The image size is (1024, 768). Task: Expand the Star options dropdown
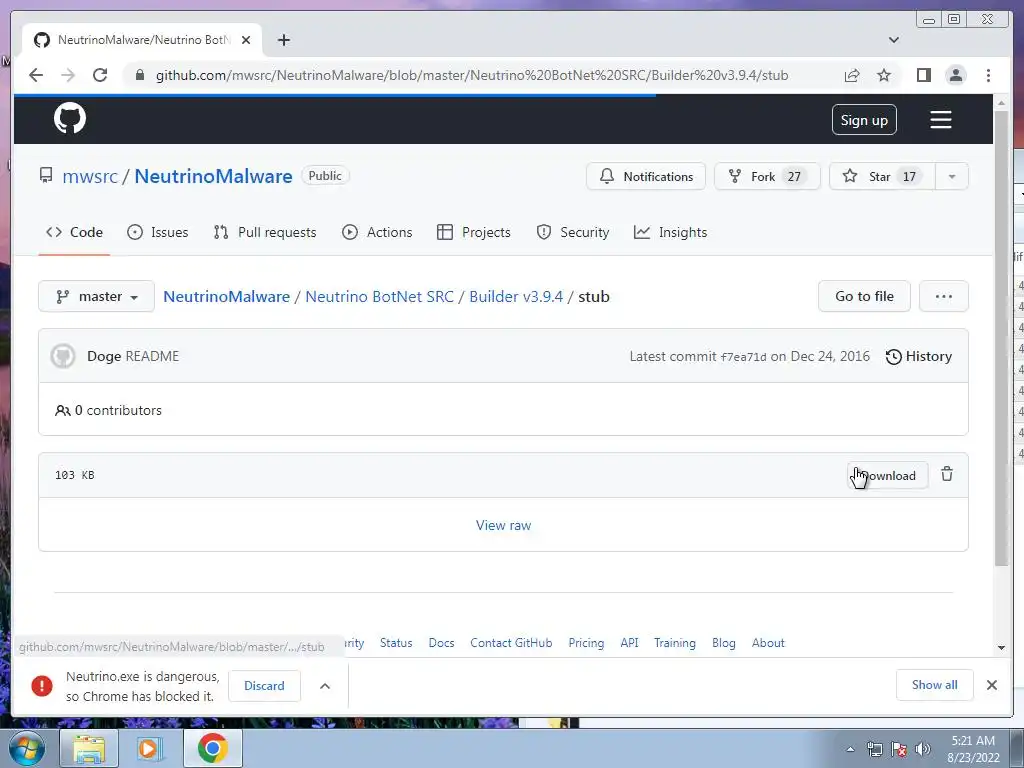coord(952,176)
